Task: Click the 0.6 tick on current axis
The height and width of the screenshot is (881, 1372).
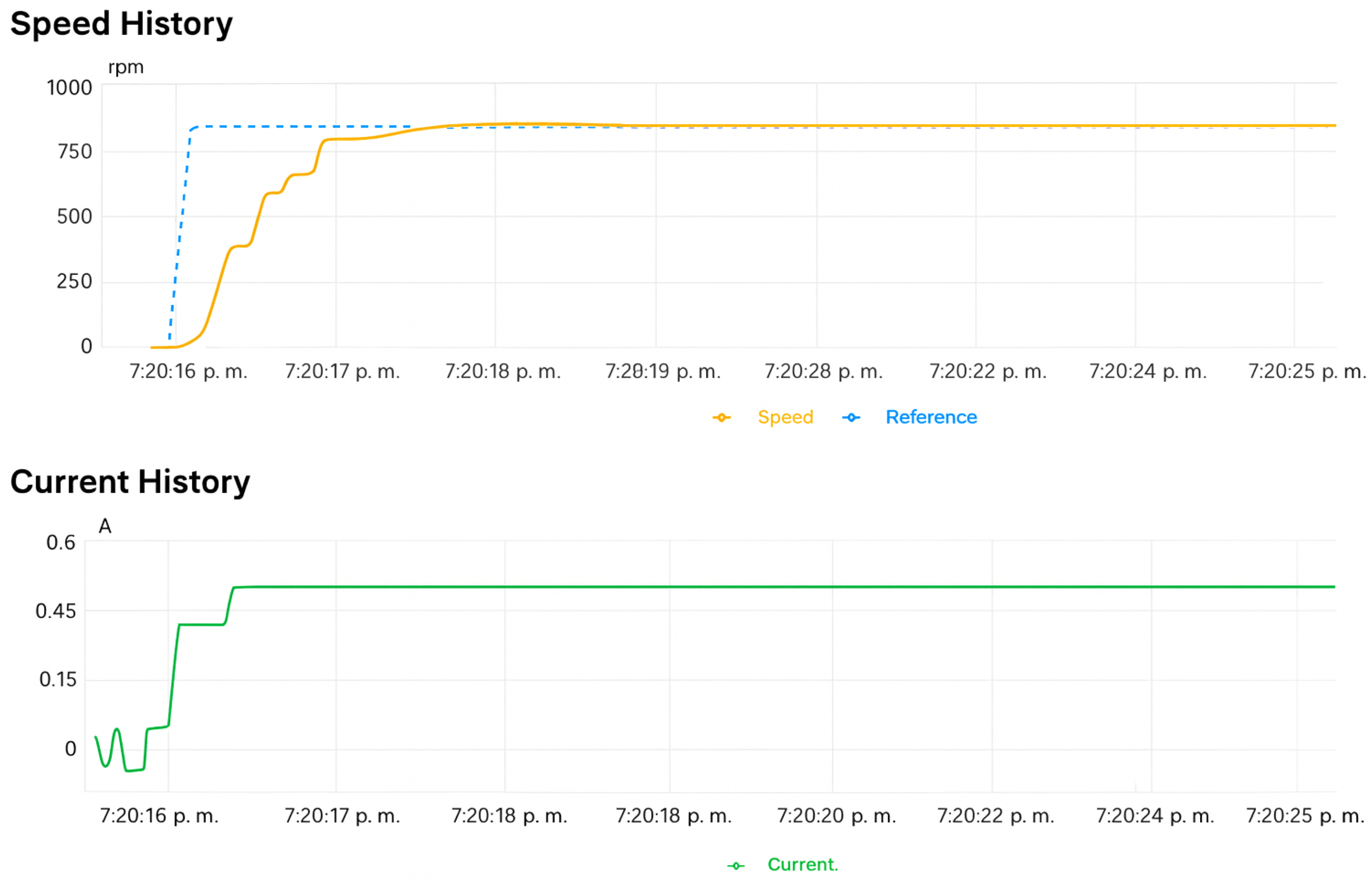Action: (60, 542)
